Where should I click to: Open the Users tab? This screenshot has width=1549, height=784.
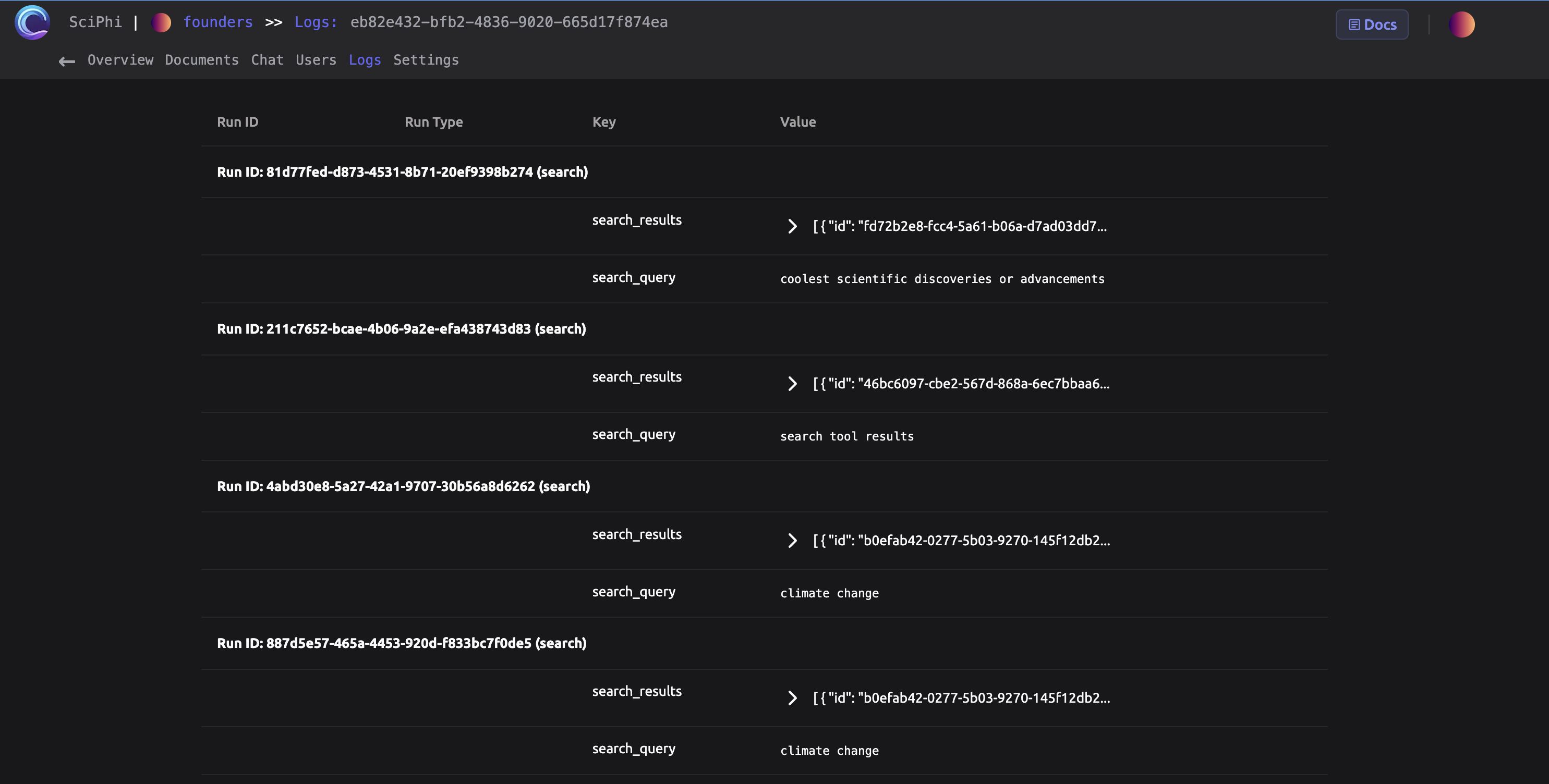[316, 60]
